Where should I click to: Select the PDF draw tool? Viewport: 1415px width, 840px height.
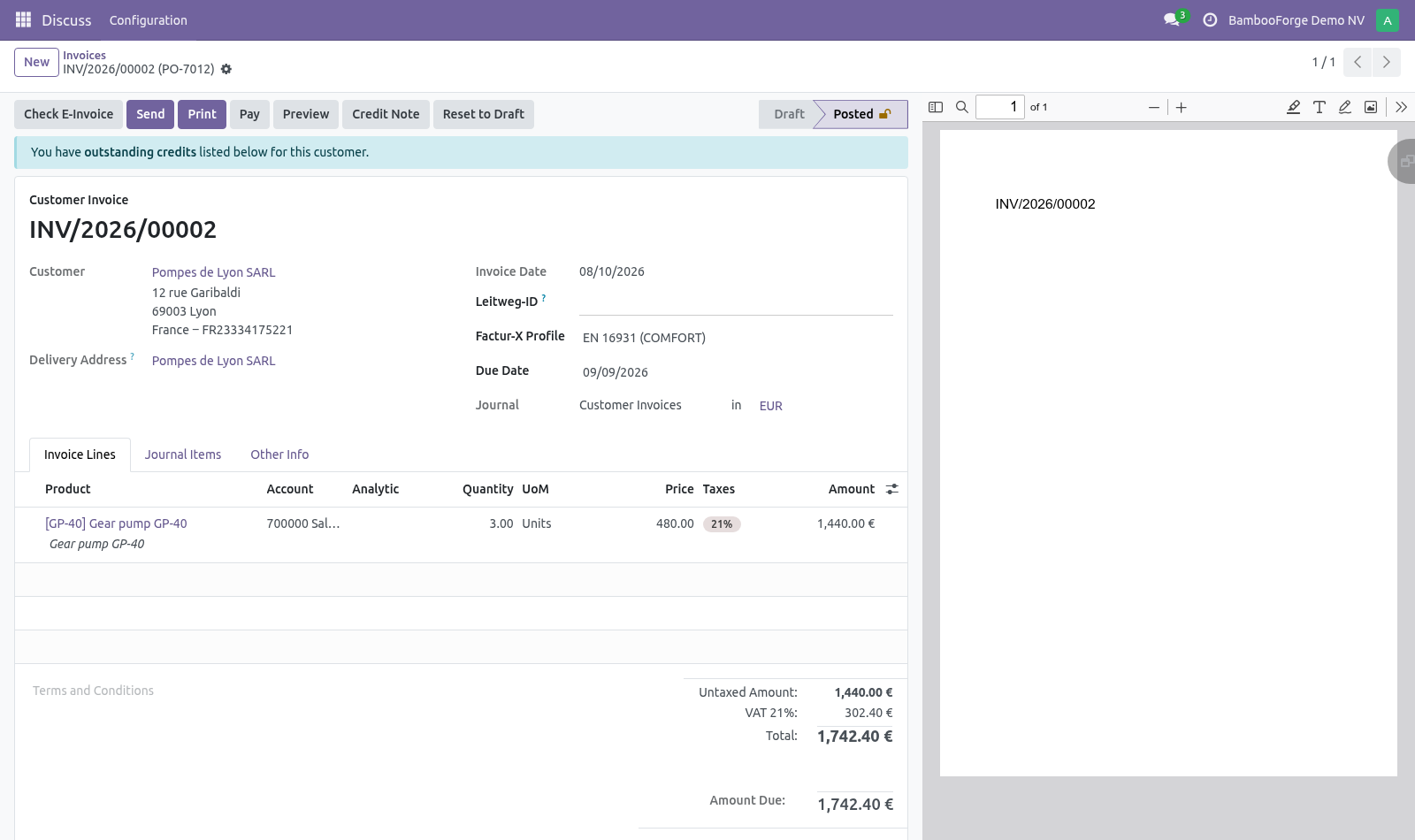coord(1345,107)
